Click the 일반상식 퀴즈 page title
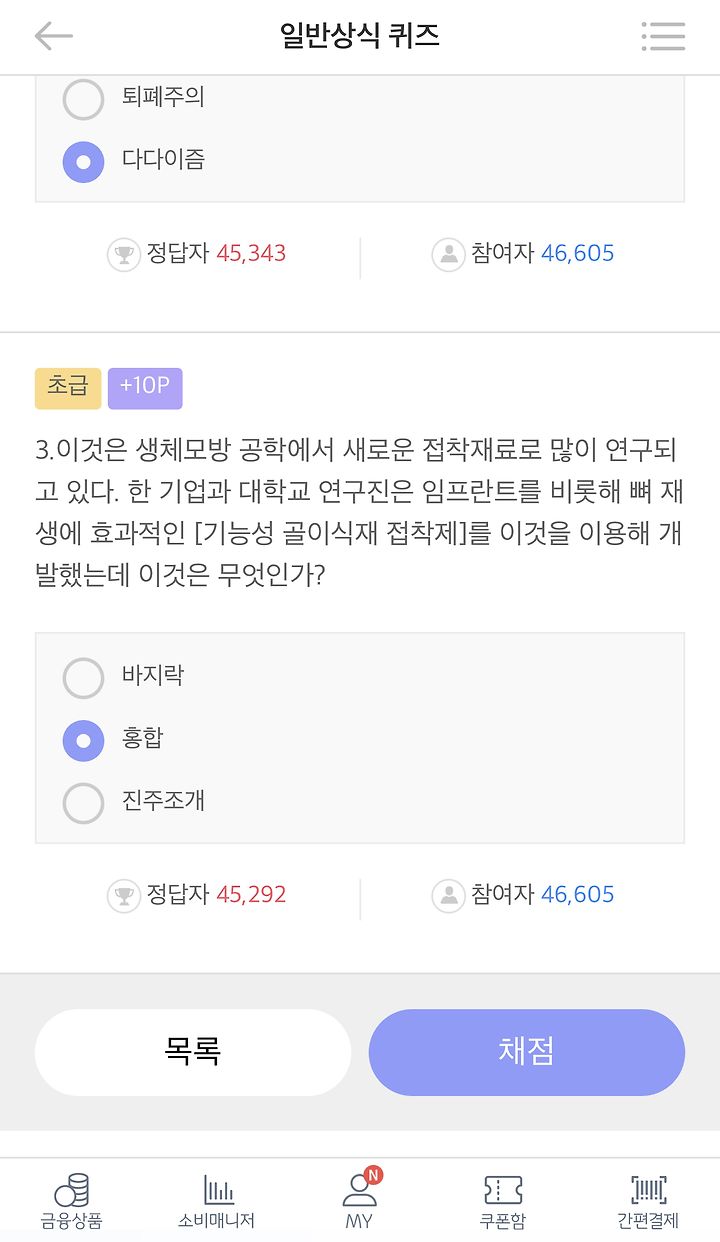 pos(360,37)
